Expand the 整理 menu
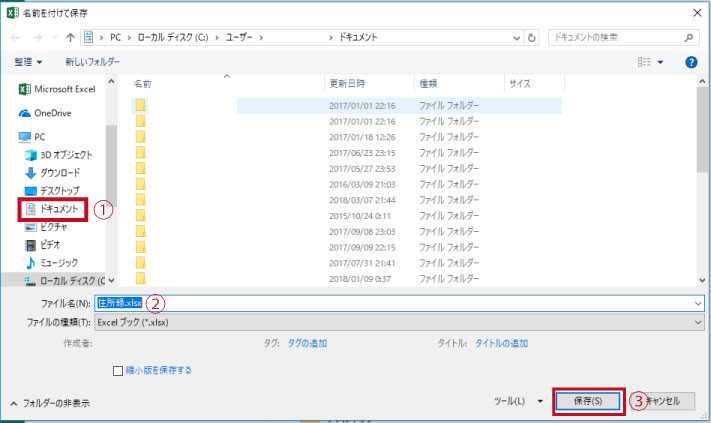Screen dimensions: 711x423 28,62
